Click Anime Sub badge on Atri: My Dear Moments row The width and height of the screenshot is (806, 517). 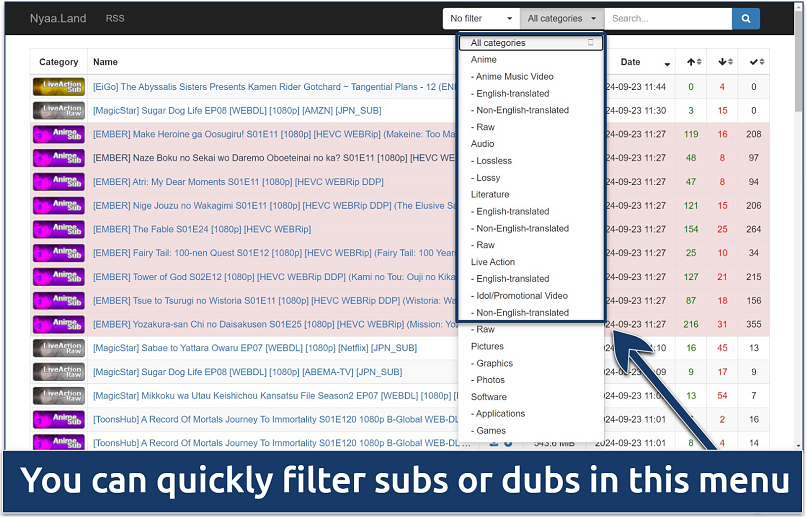pos(59,182)
